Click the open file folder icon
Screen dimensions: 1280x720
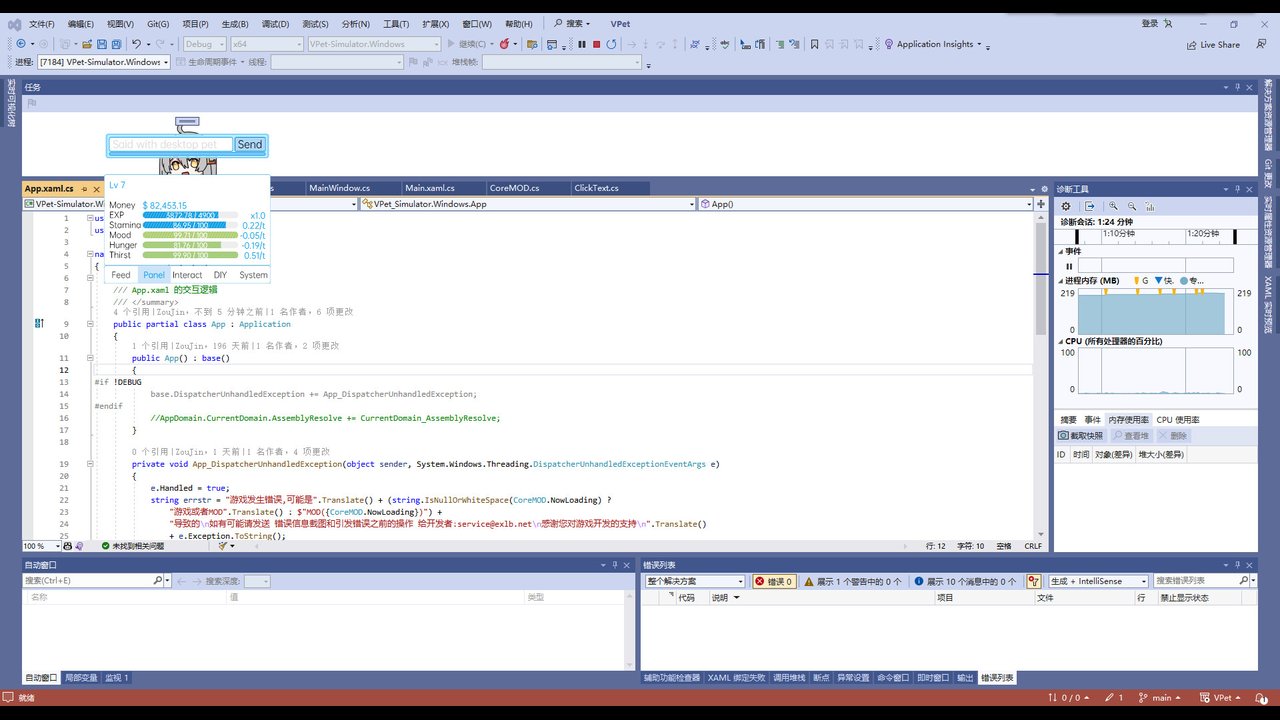click(x=87, y=44)
